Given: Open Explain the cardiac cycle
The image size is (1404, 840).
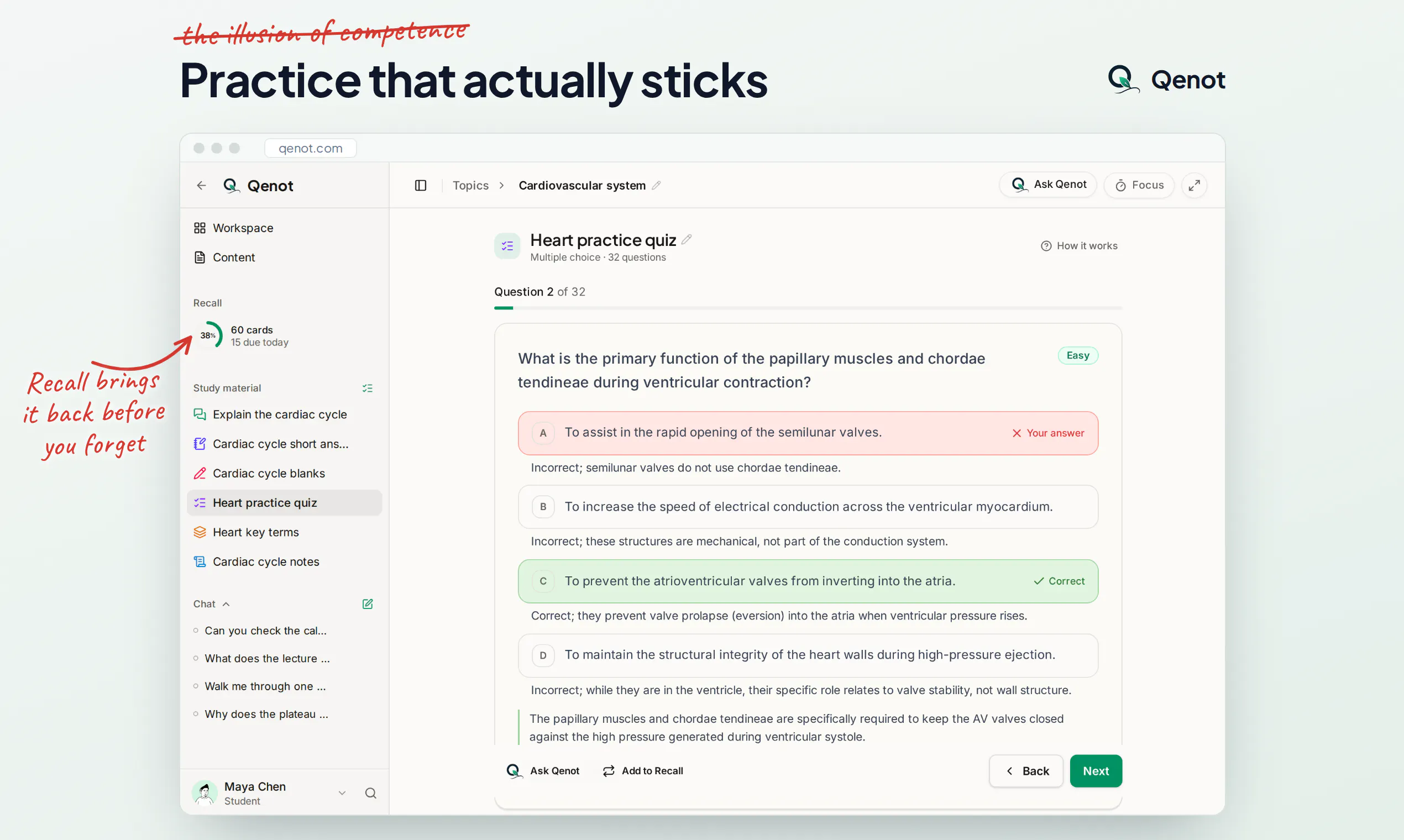Looking at the screenshot, I should coord(284,414).
